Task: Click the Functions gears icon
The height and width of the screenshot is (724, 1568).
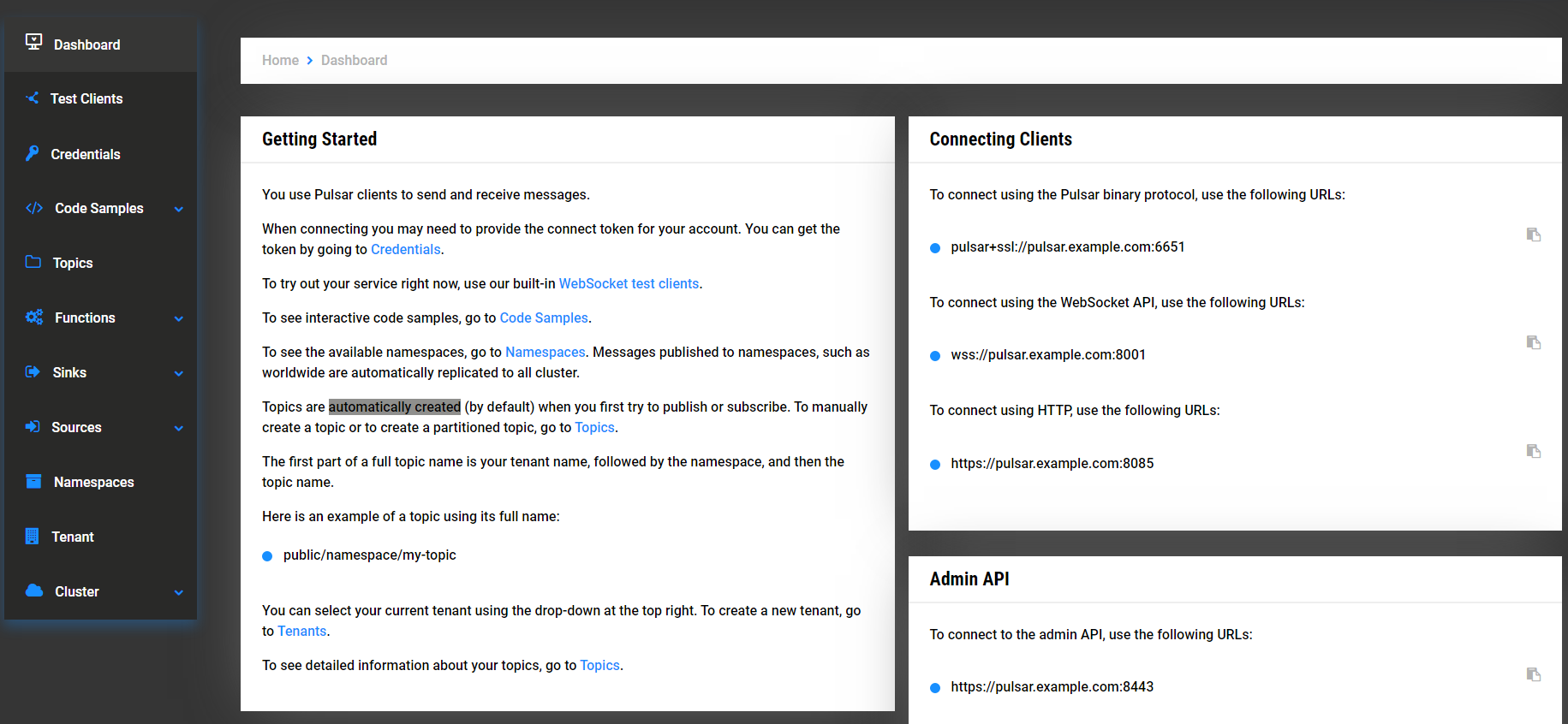Action: click(x=34, y=317)
